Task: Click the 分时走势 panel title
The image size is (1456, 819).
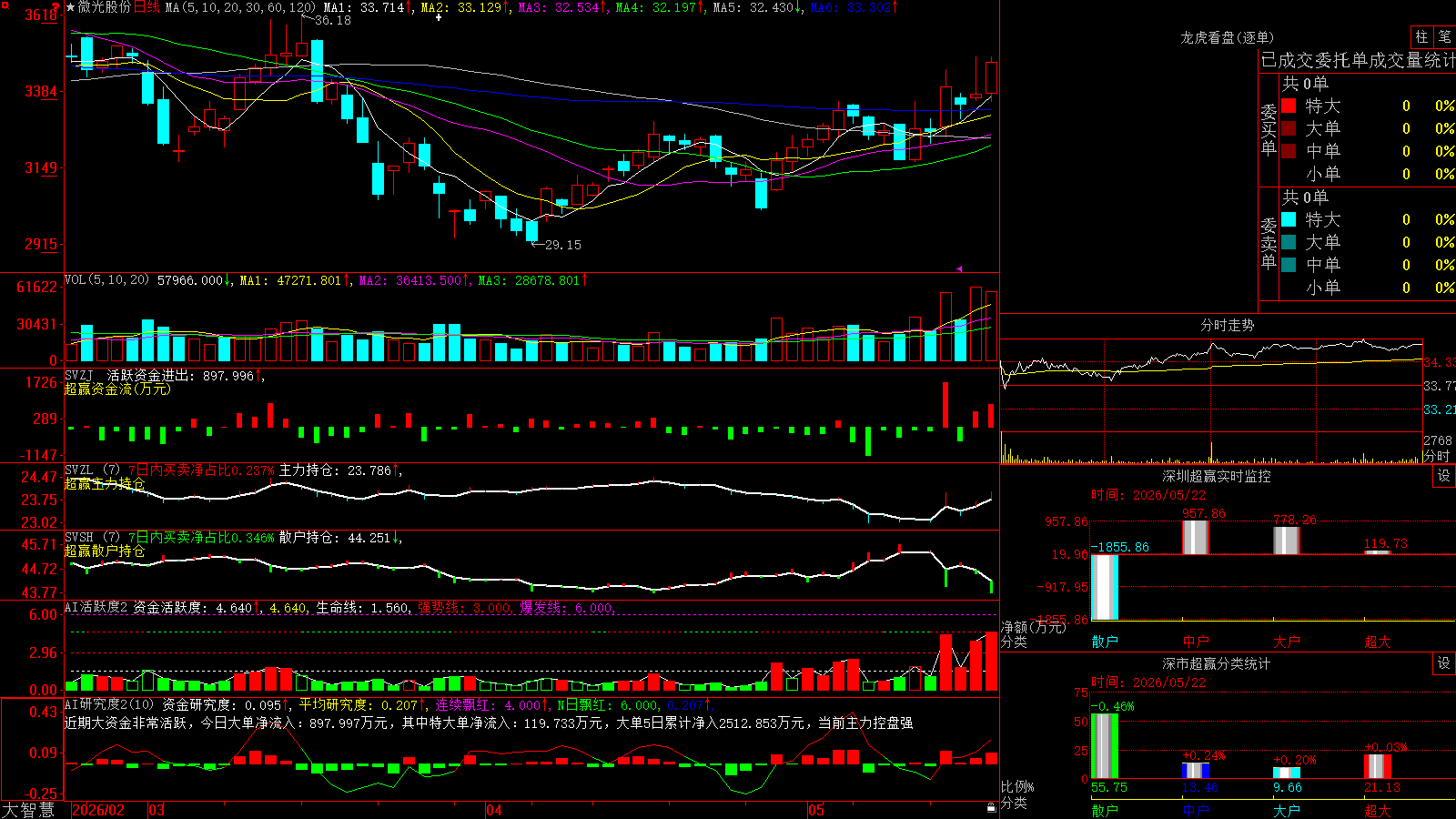Action: click(x=1228, y=325)
